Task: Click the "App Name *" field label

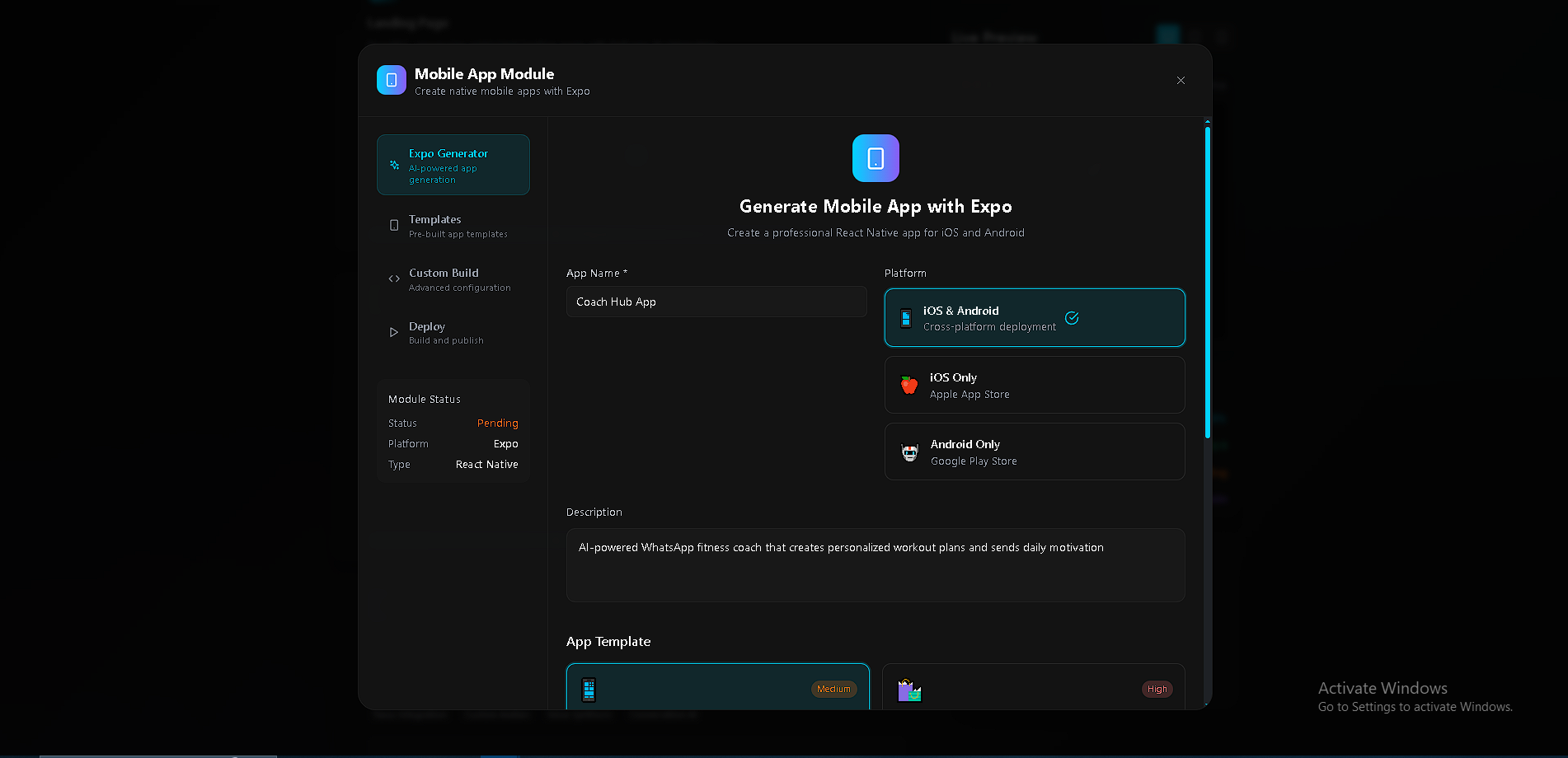Action: [x=597, y=274]
